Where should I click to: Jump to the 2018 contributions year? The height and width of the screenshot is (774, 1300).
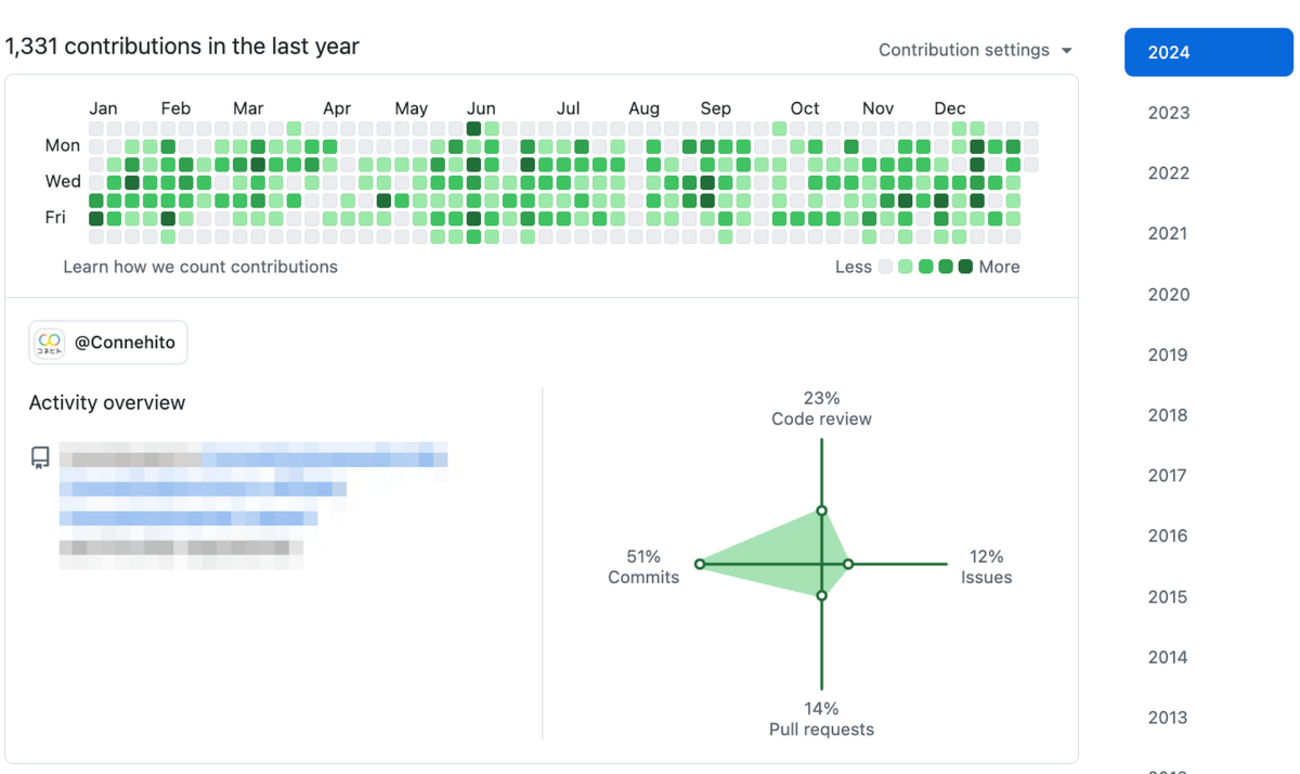coord(1169,415)
